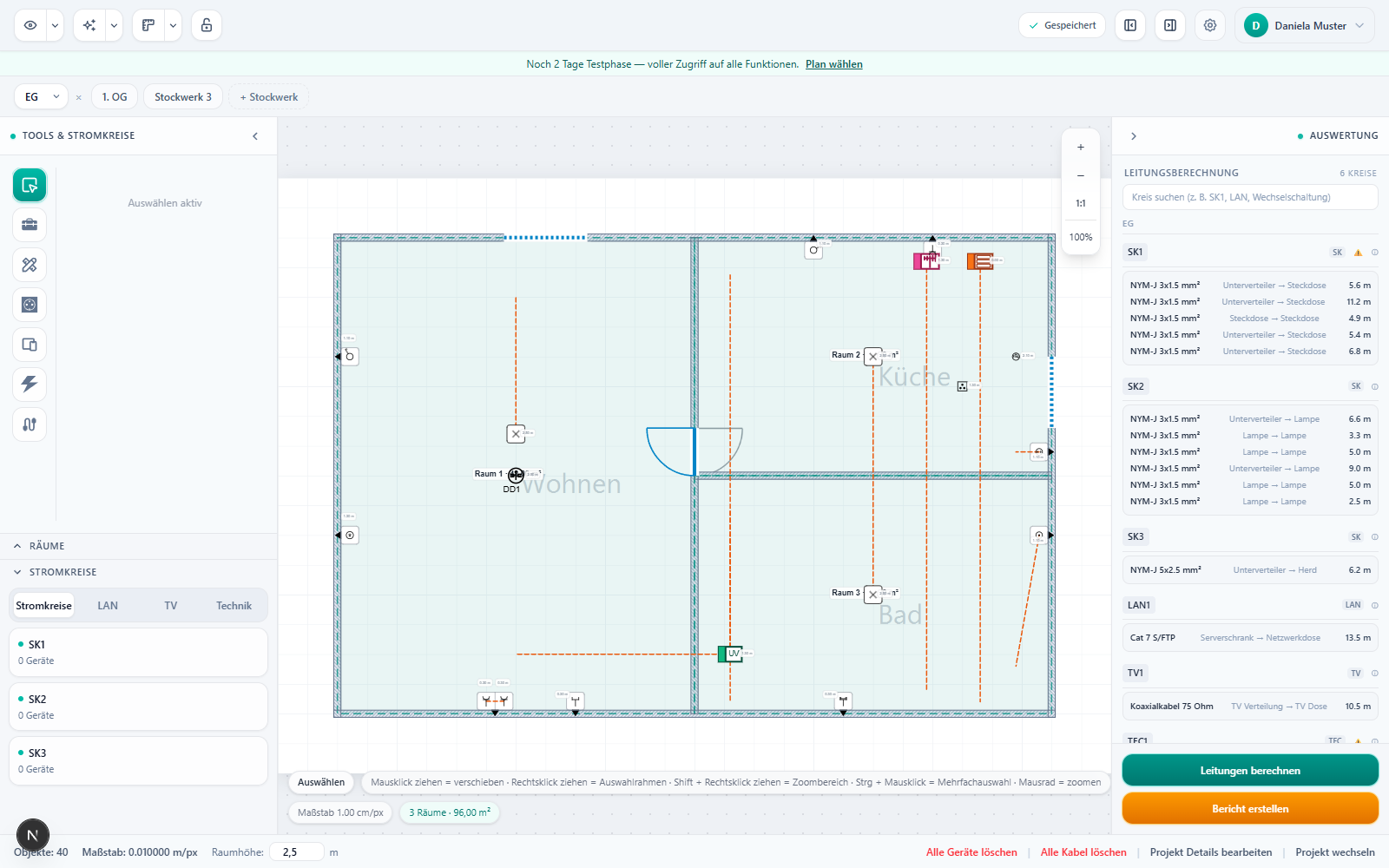
Task: Select the pencil and ruler drawing tool
Action: 30,265
